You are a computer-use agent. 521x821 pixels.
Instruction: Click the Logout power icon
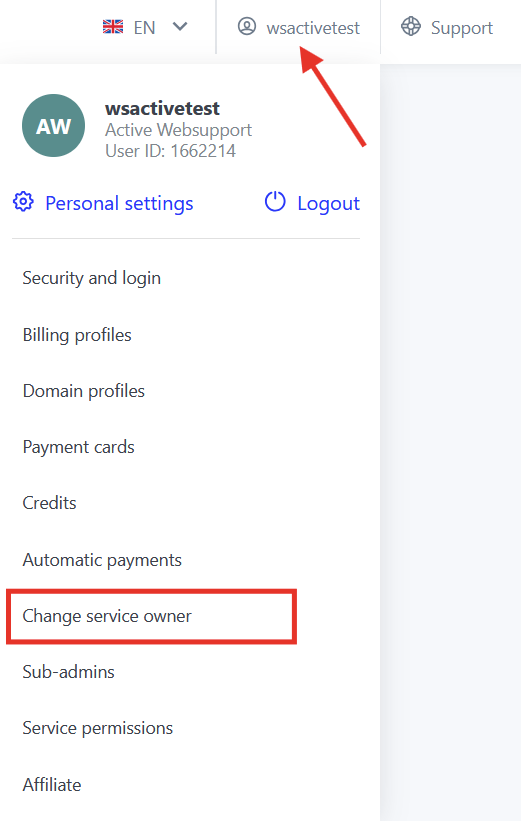click(275, 202)
